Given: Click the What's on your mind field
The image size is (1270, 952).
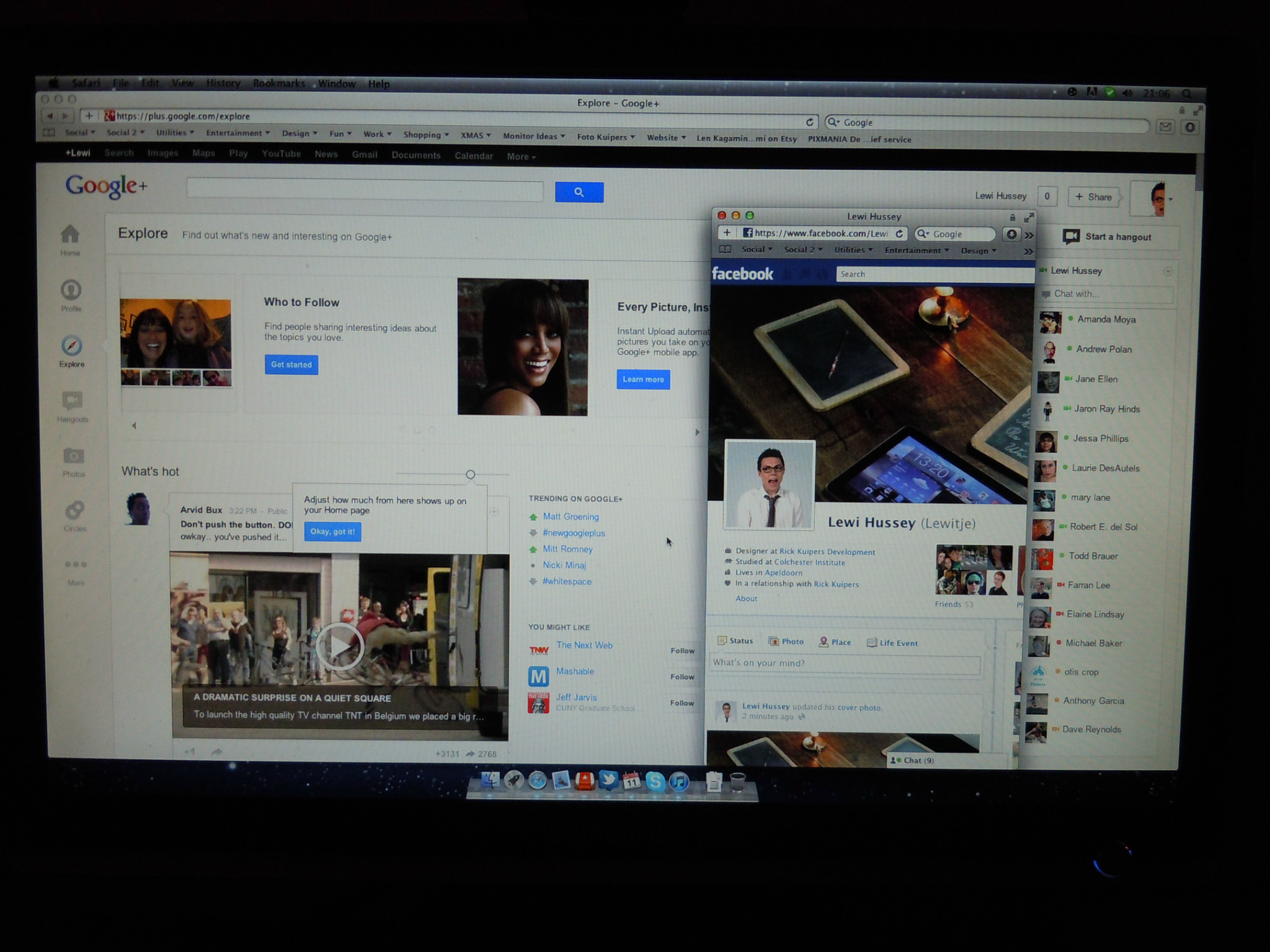Looking at the screenshot, I should [844, 664].
